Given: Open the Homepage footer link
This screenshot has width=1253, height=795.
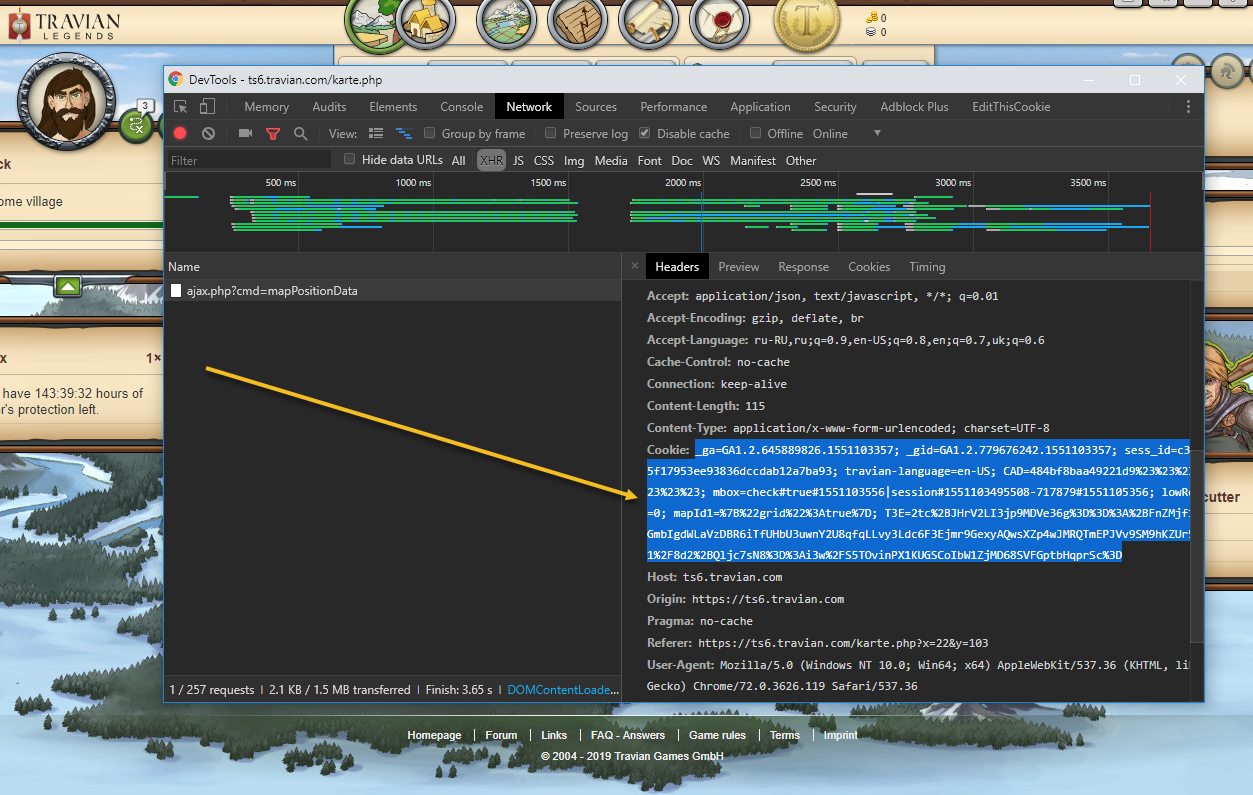Looking at the screenshot, I should (434, 735).
